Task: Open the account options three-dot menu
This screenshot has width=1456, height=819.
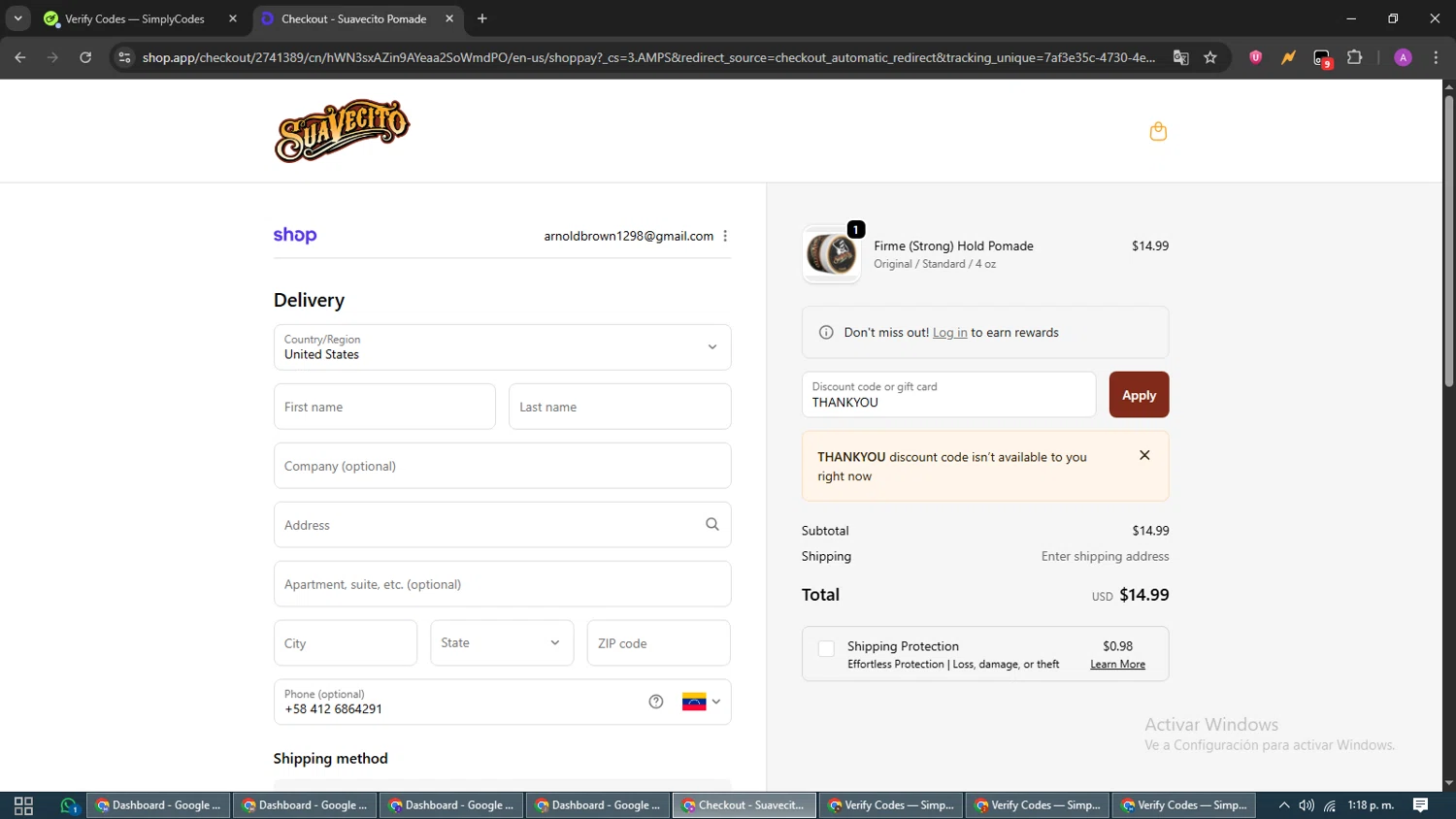Action: click(725, 236)
